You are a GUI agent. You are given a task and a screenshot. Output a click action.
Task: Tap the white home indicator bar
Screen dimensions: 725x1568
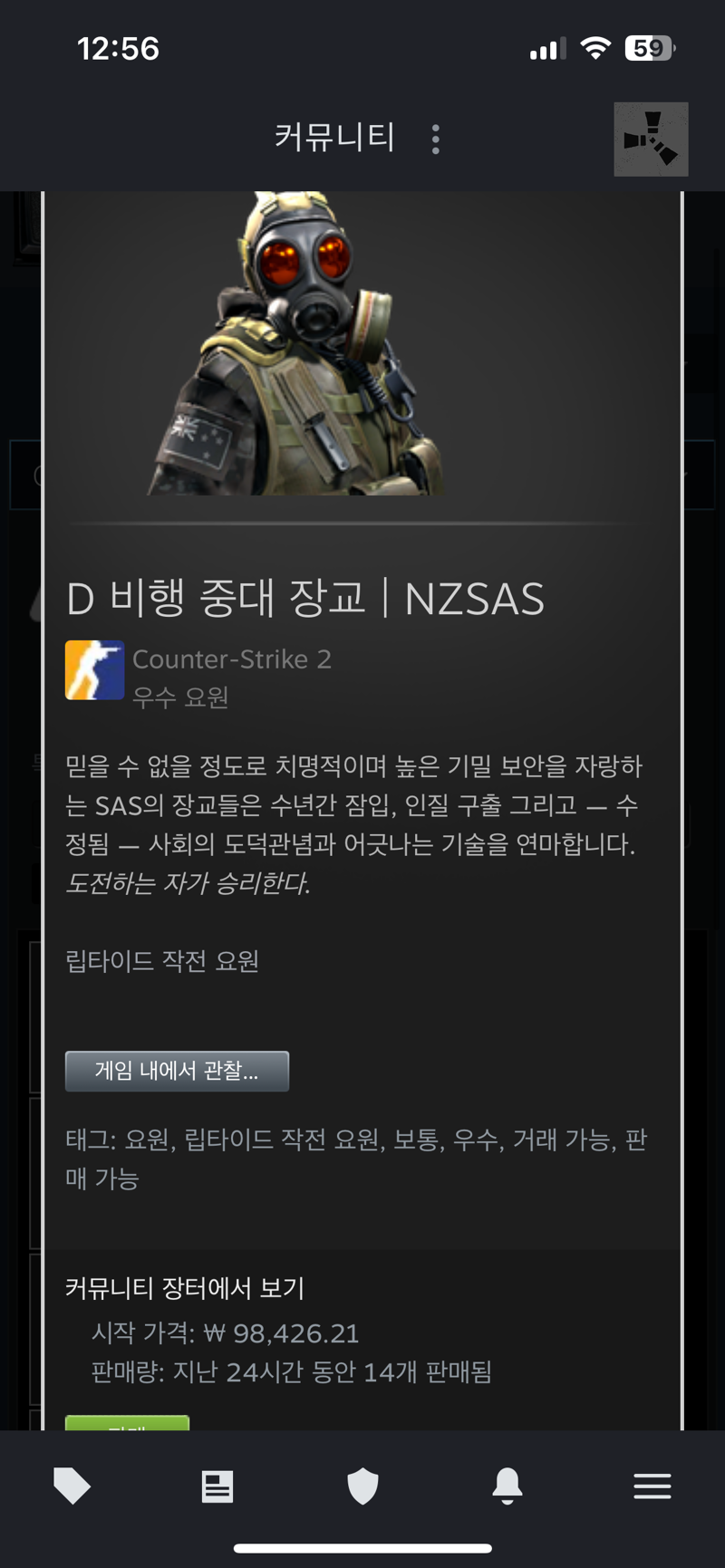pyautogui.click(x=362, y=1548)
